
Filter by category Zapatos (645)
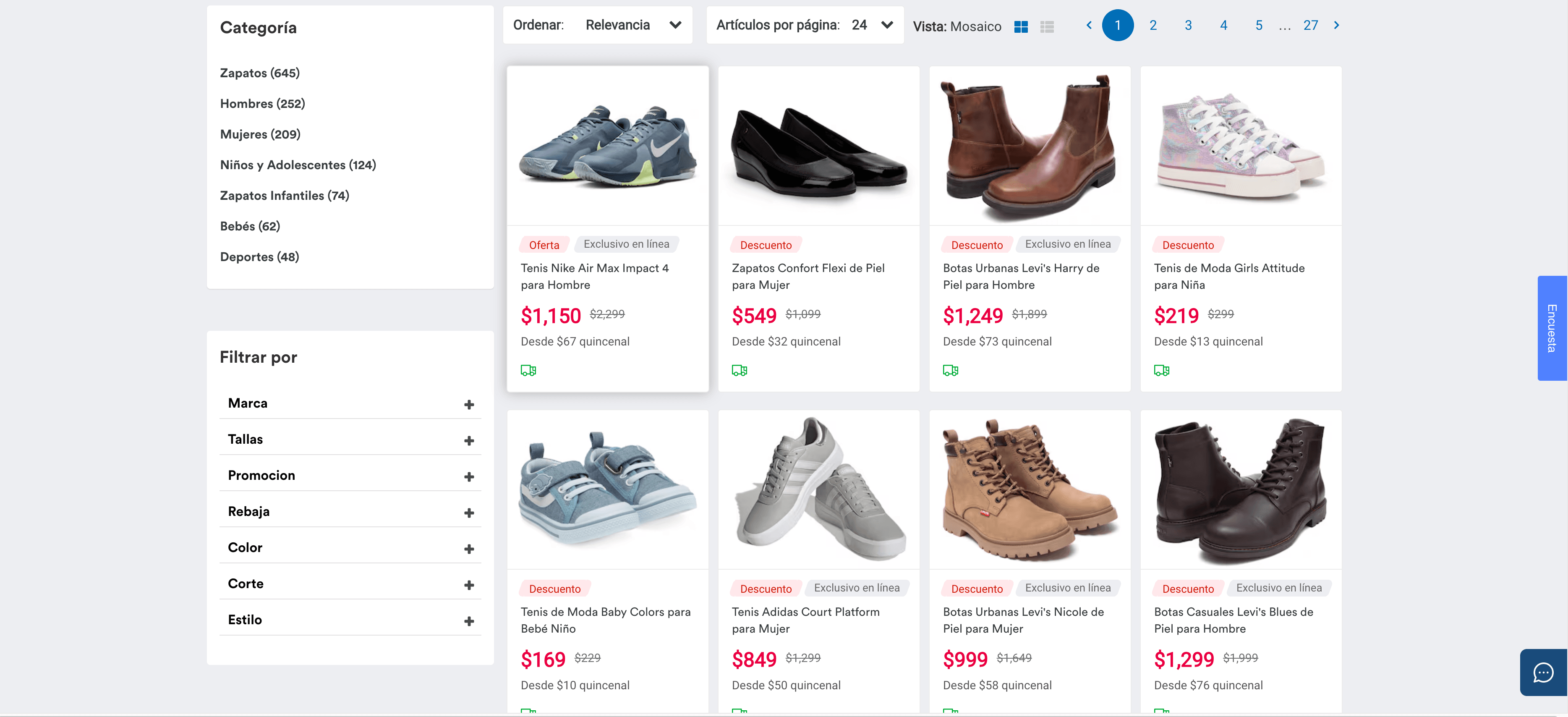coord(260,73)
